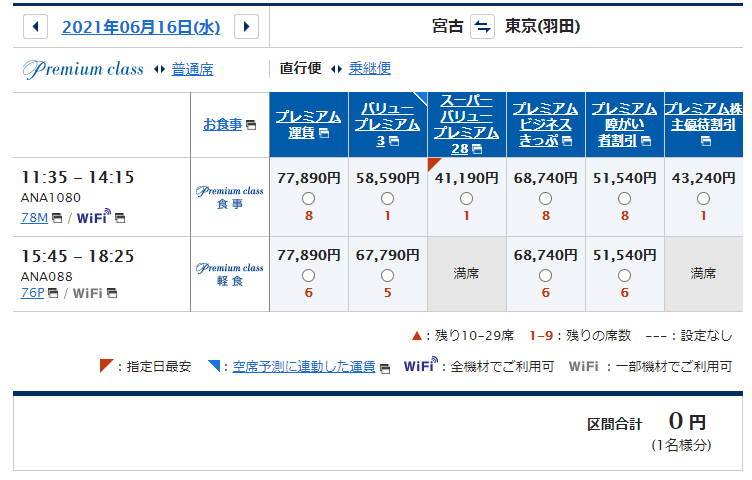
Task: Switch to 乗継便 connecting flights
Action: [x=369, y=68]
